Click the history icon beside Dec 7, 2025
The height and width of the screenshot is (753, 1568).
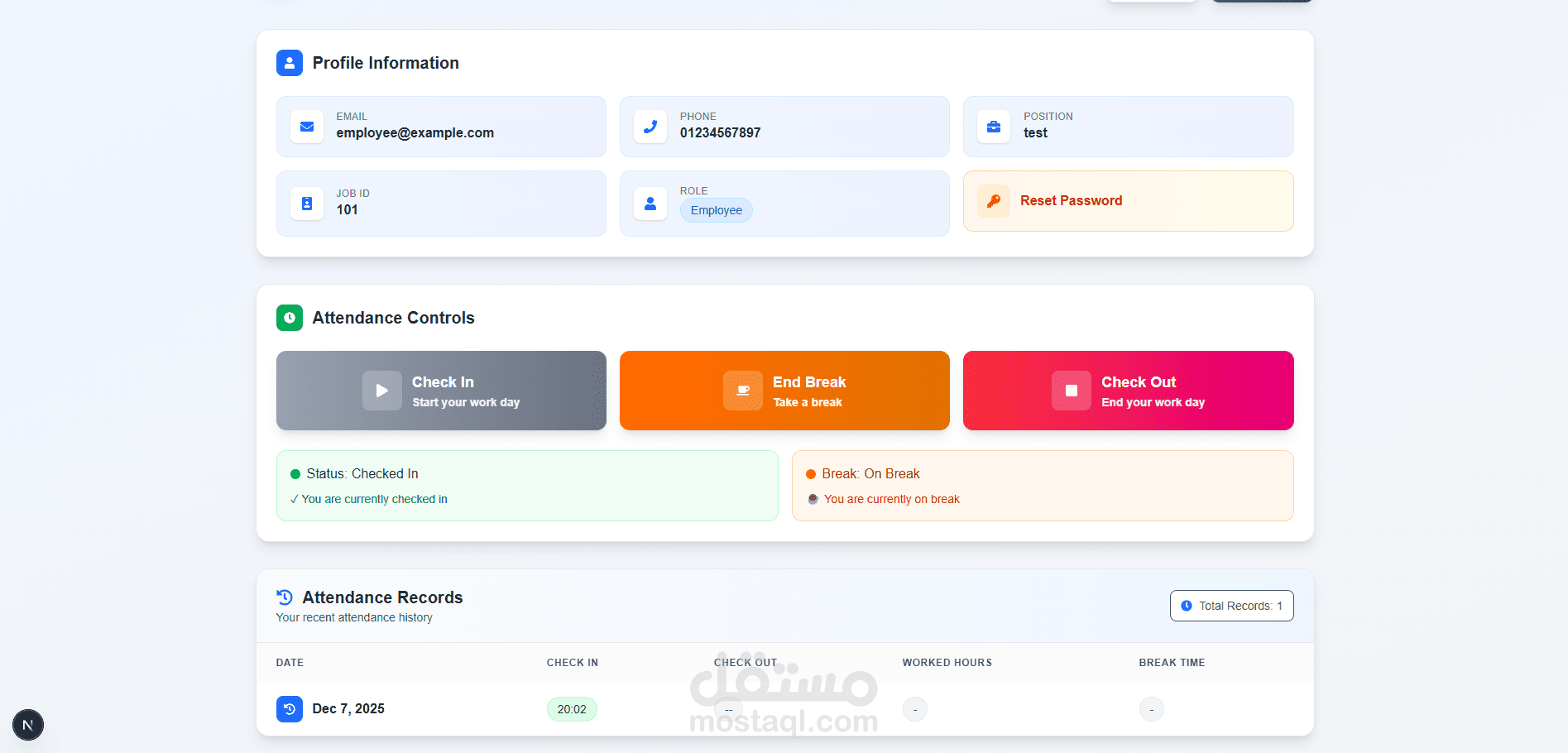point(290,709)
